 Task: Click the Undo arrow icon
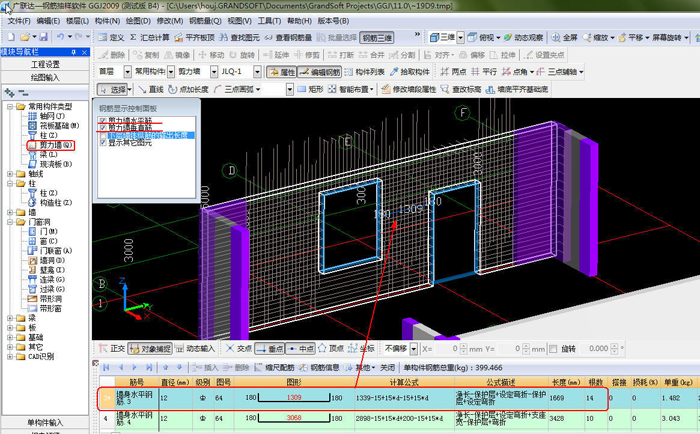tap(60, 37)
